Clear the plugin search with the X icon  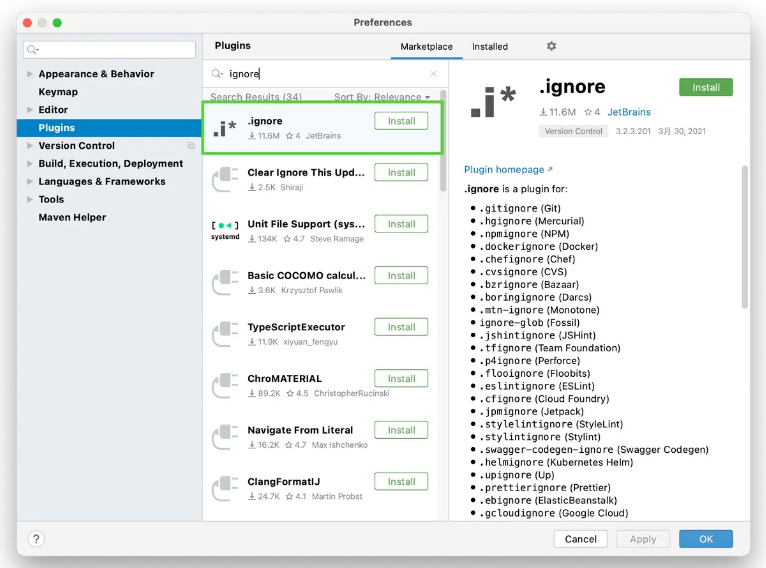coord(433,74)
